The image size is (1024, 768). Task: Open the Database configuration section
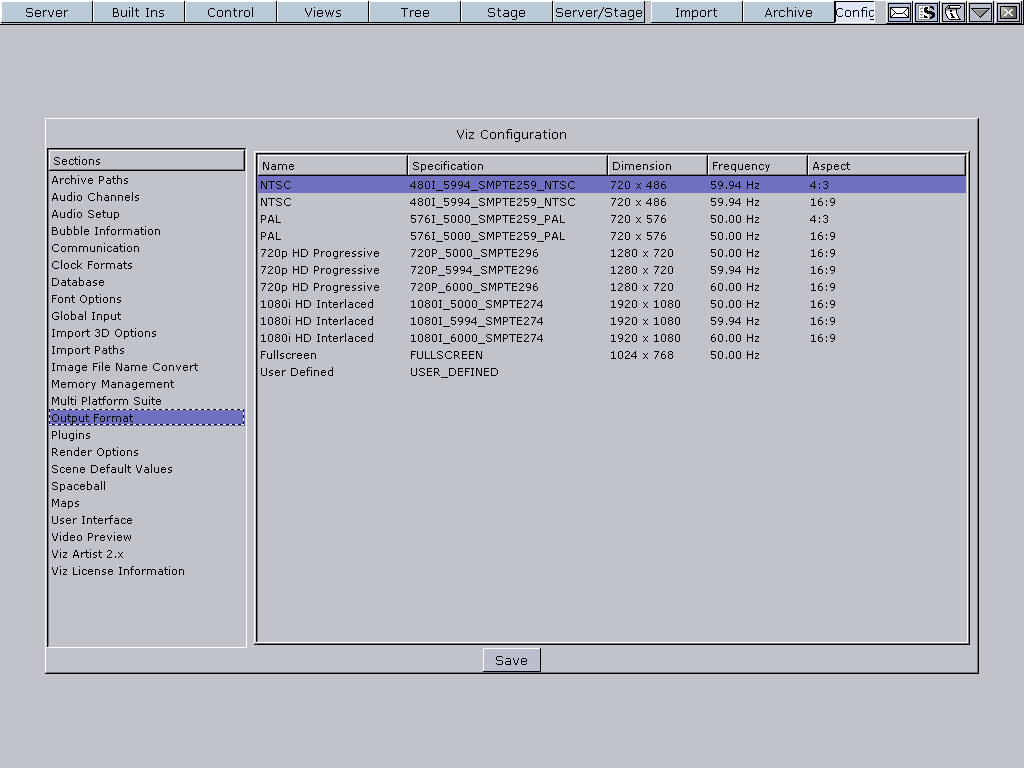coord(77,282)
